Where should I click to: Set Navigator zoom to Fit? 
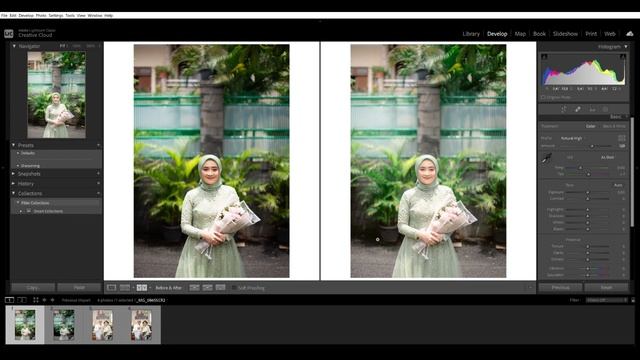[62, 46]
